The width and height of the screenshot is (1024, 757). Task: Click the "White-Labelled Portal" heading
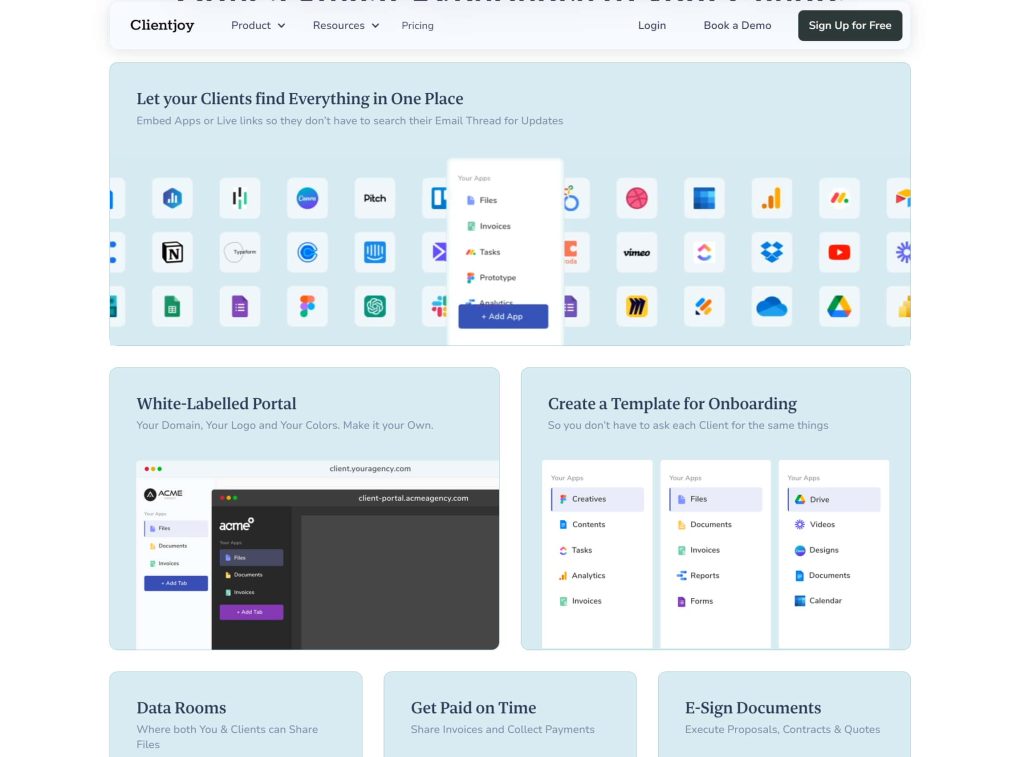coord(216,404)
